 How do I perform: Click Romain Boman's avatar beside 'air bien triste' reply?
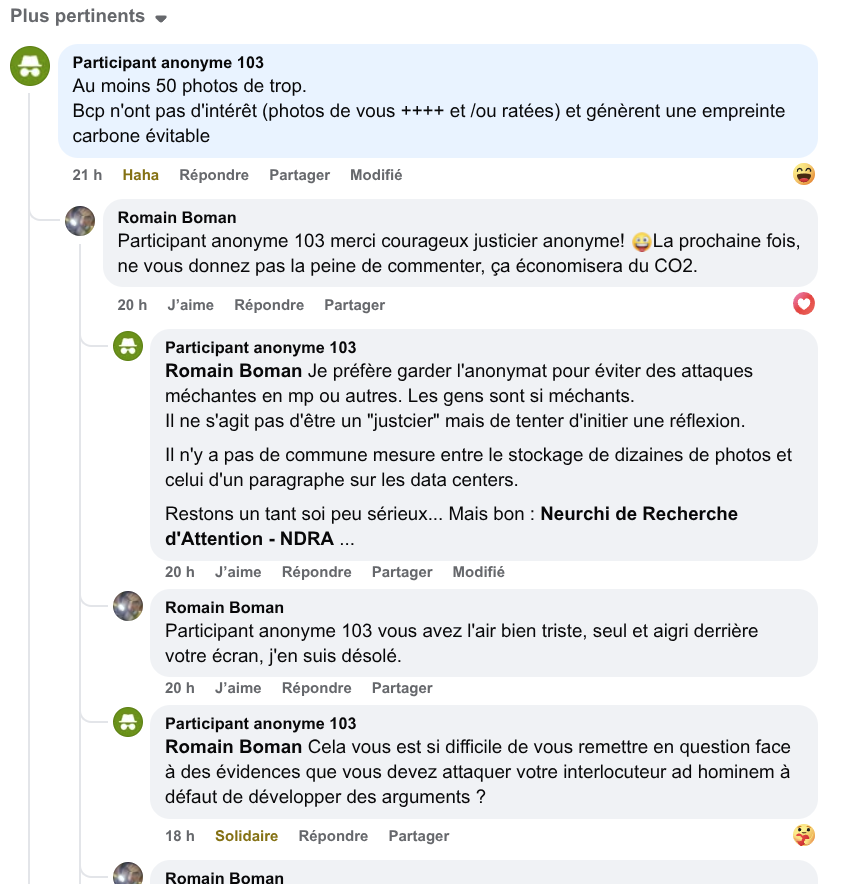coord(128,606)
